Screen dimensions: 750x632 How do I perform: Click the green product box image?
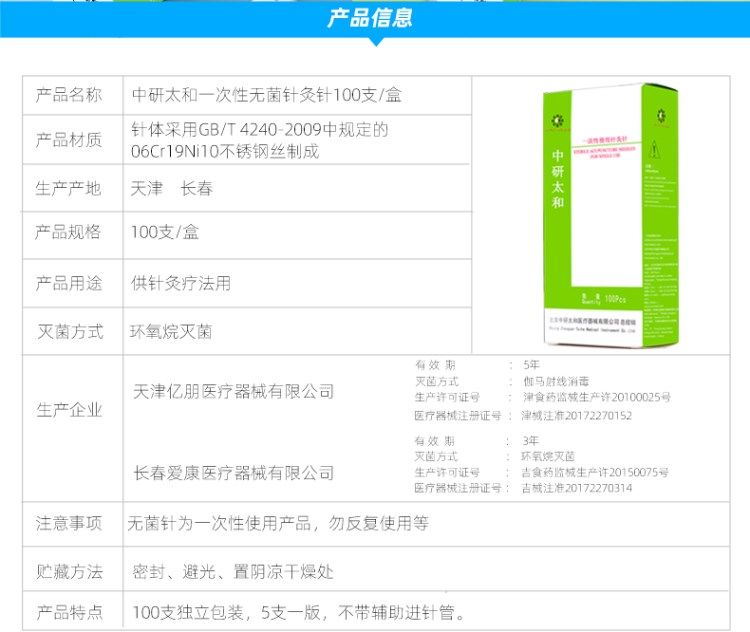coord(611,215)
